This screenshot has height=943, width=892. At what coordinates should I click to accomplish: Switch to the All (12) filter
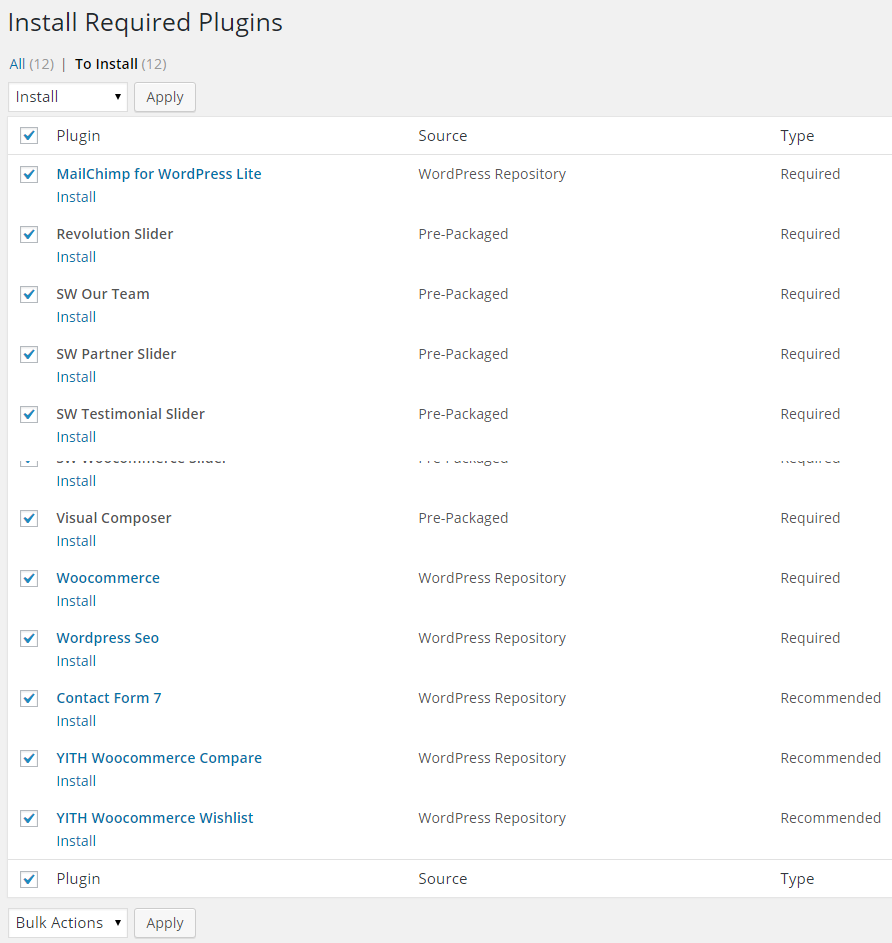[x=31, y=64]
